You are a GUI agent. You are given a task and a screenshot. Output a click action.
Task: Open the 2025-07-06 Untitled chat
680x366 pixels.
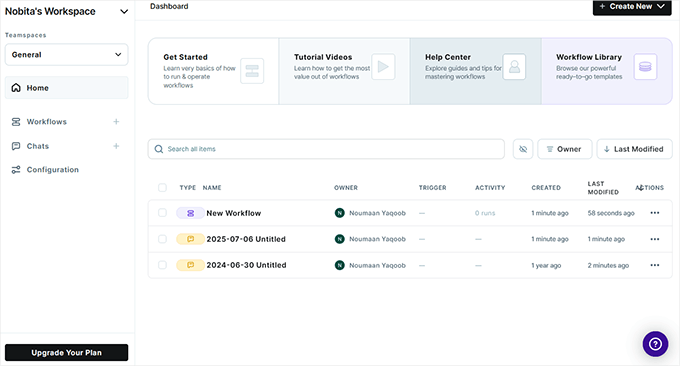[246, 239]
